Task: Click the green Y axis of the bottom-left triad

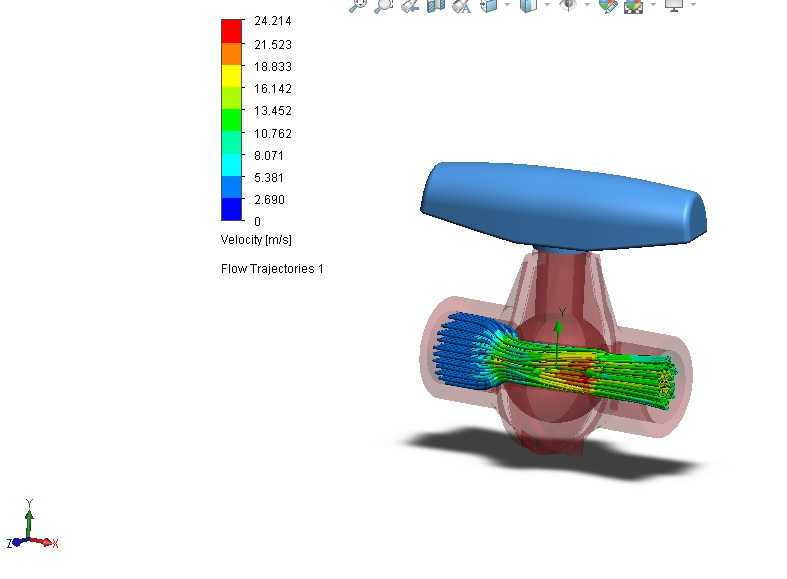Action: pos(30,522)
